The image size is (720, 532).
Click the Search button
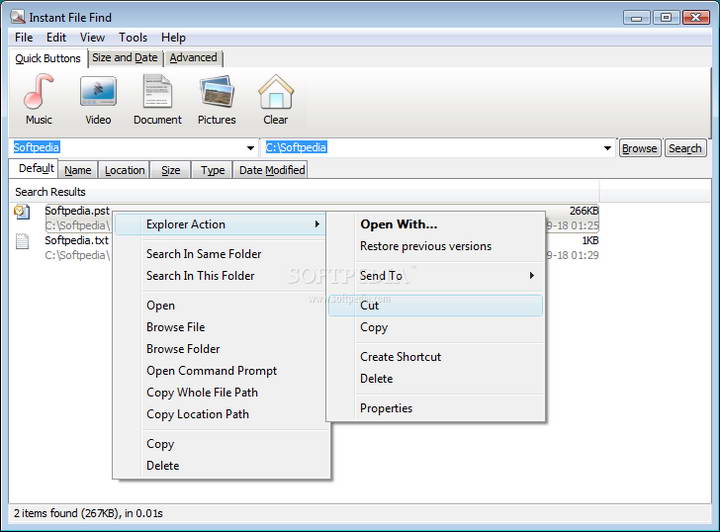(x=685, y=148)
